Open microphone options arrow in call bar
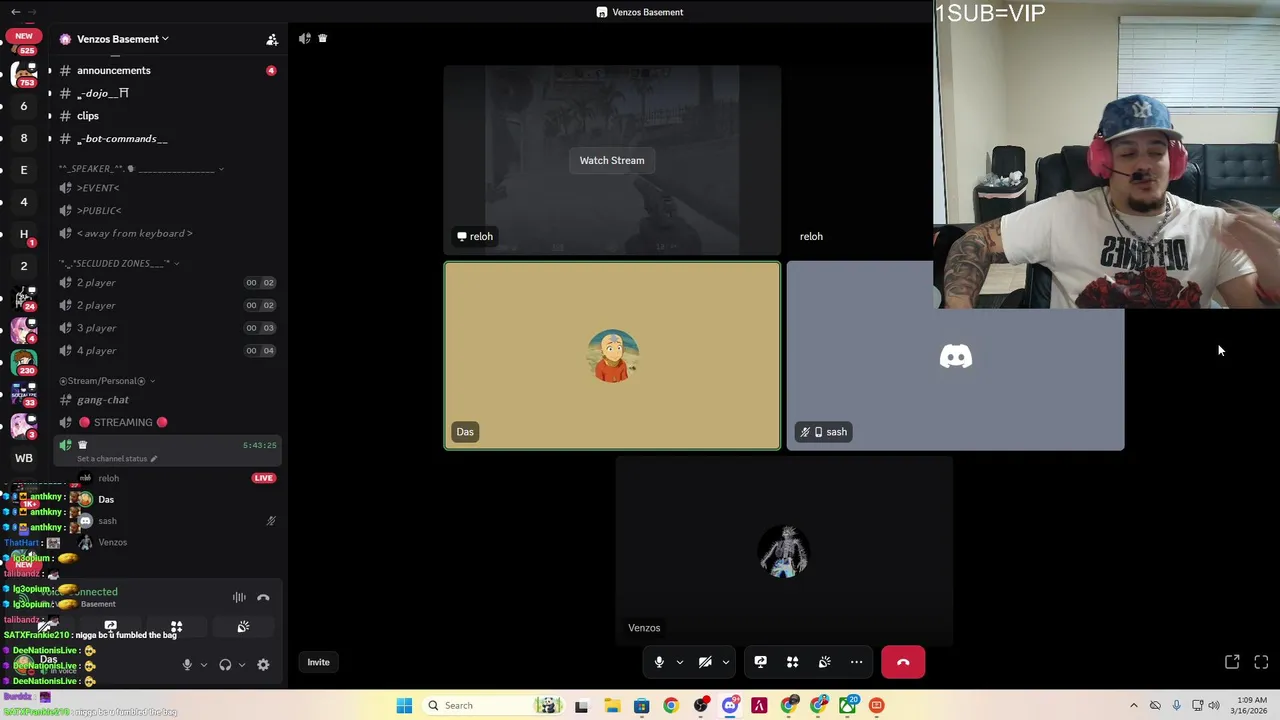The image size is (1280, 720). click(x=680, y=662)
